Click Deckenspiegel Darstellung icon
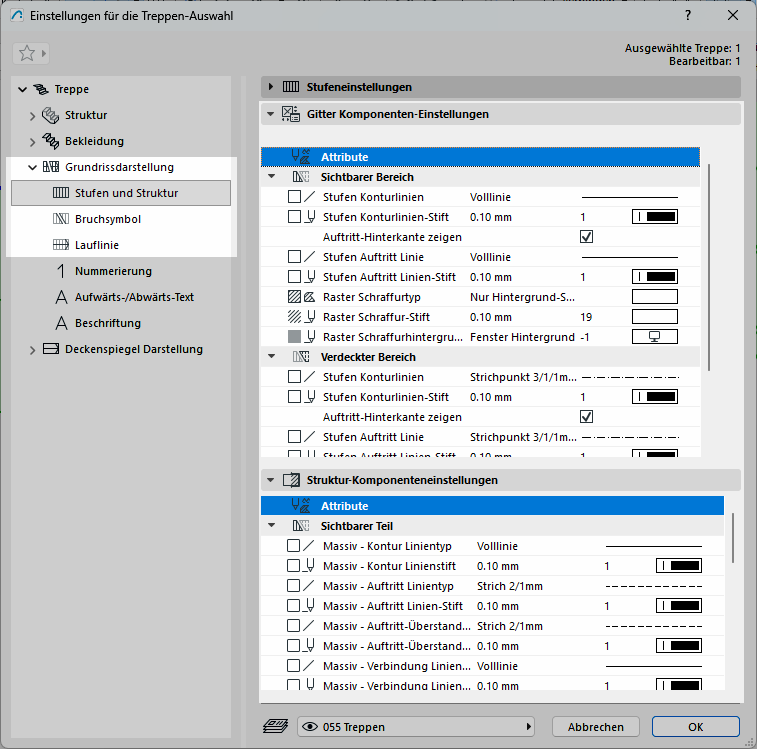 tap(51, 349)
